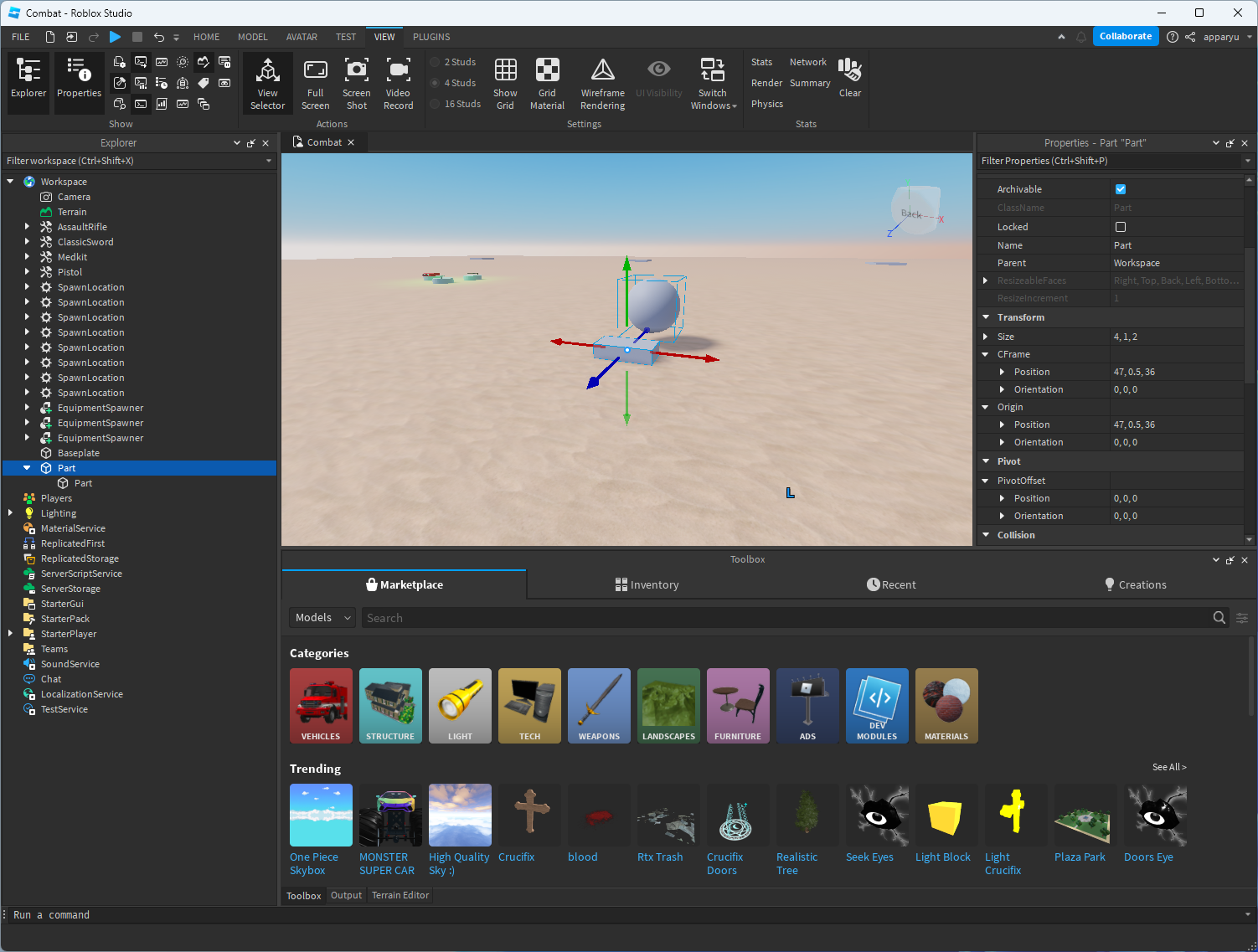Open the FILE menu

(x=21, y=37)
